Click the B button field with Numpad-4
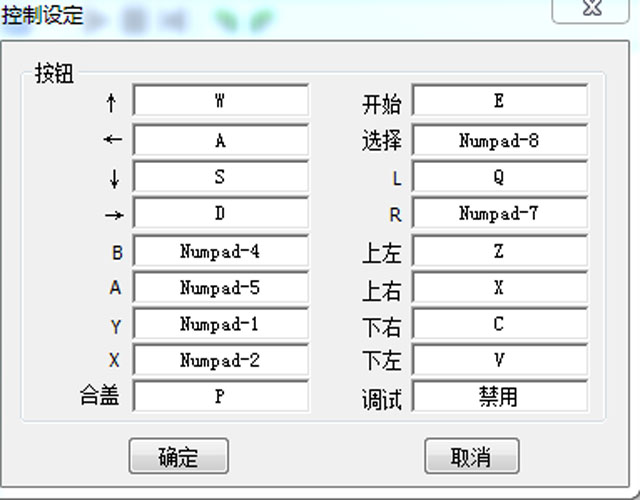Screen dimensions: 640x500 pyautogui.click(x=220, y=252)
